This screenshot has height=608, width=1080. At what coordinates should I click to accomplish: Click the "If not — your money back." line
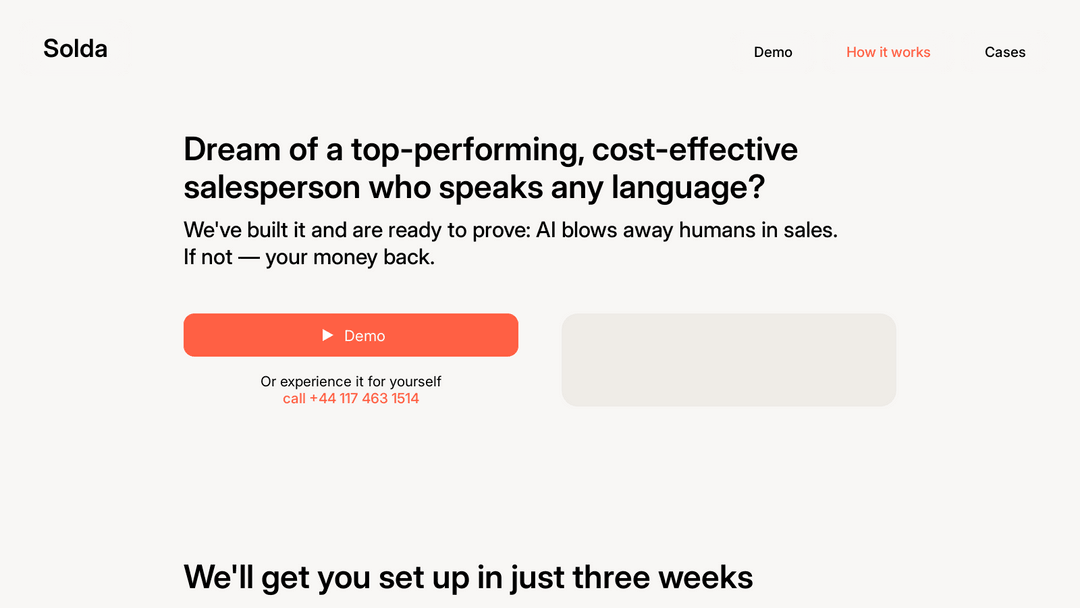point(309,258)
